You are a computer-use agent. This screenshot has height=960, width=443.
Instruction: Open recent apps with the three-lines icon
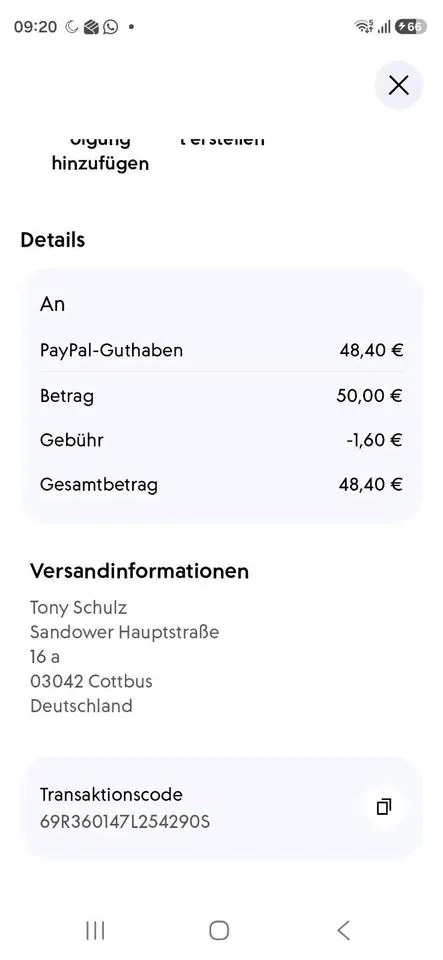[x=95, y=930]
